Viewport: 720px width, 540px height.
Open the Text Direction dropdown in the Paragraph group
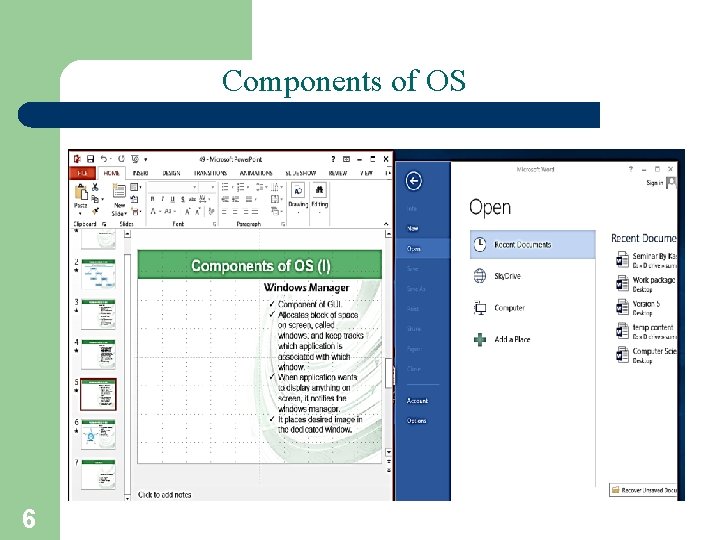276,187
